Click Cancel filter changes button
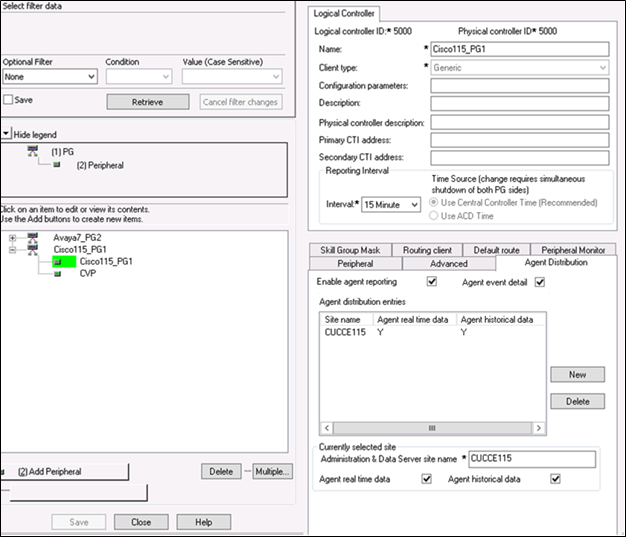Screen dimensions: 626x537 [x=241, y=102]
